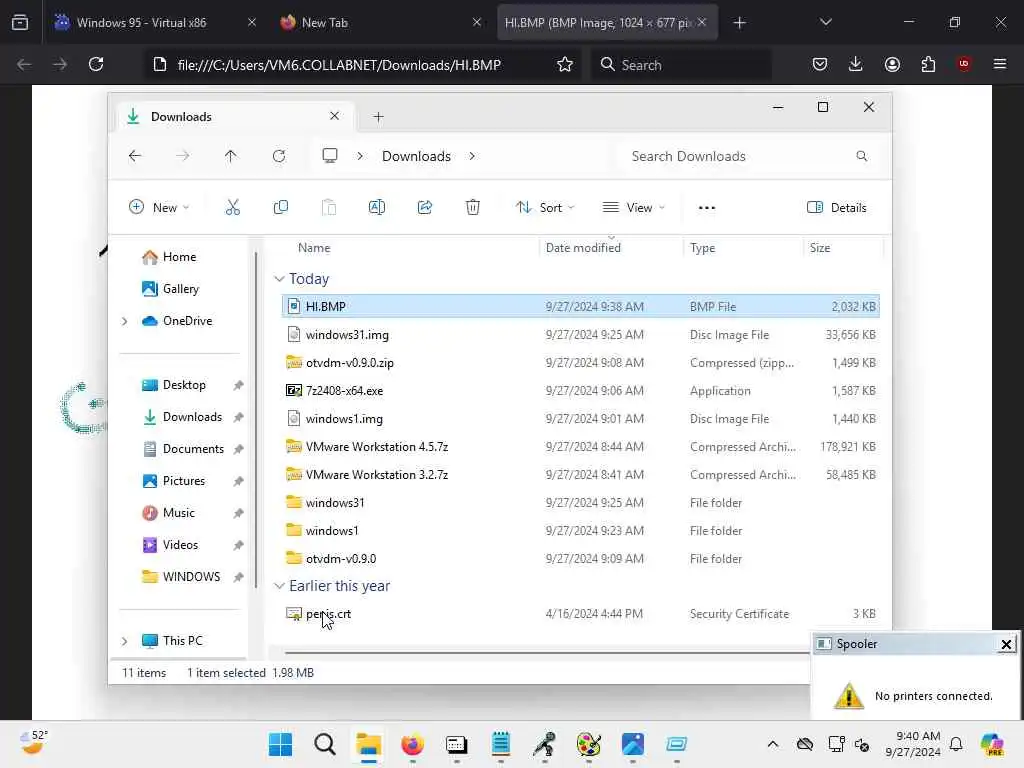Toggle the Details pane
This screenshot has width=1024, height=768.
tap(837, 208)
